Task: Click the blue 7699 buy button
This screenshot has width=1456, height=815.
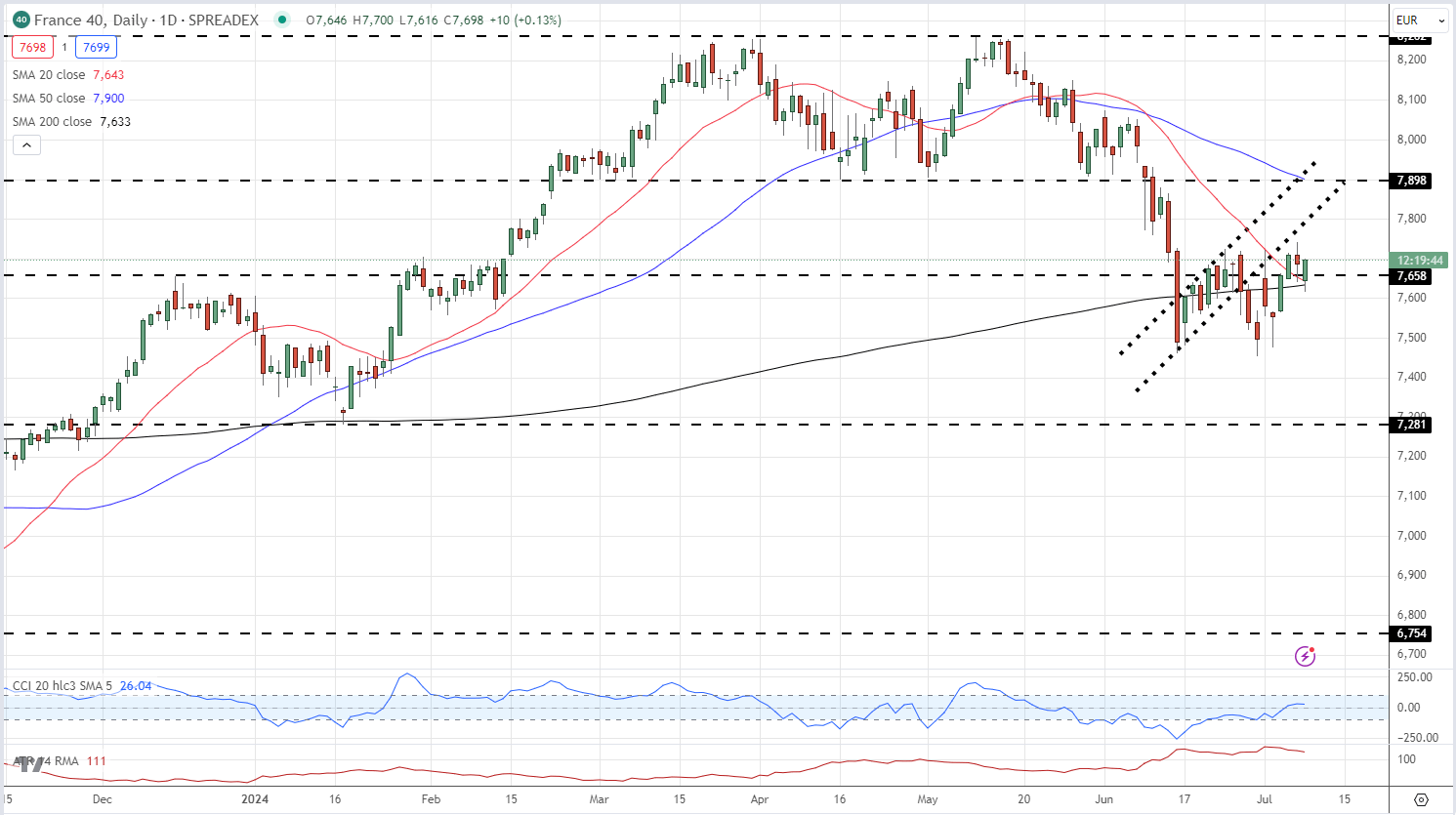Action: coord(97,47)
